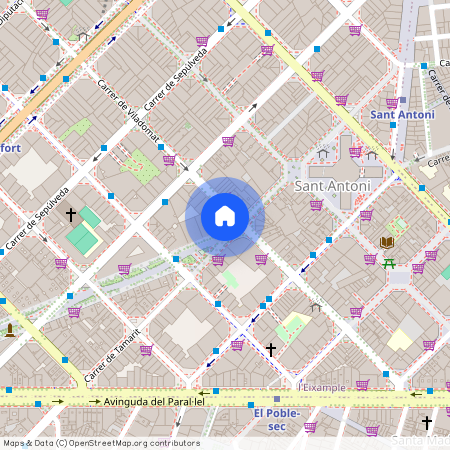This screenshot has height=450, width=450.
Task: Click the grey Sant Antoni neighborhood label
Action: coord(332,186)
